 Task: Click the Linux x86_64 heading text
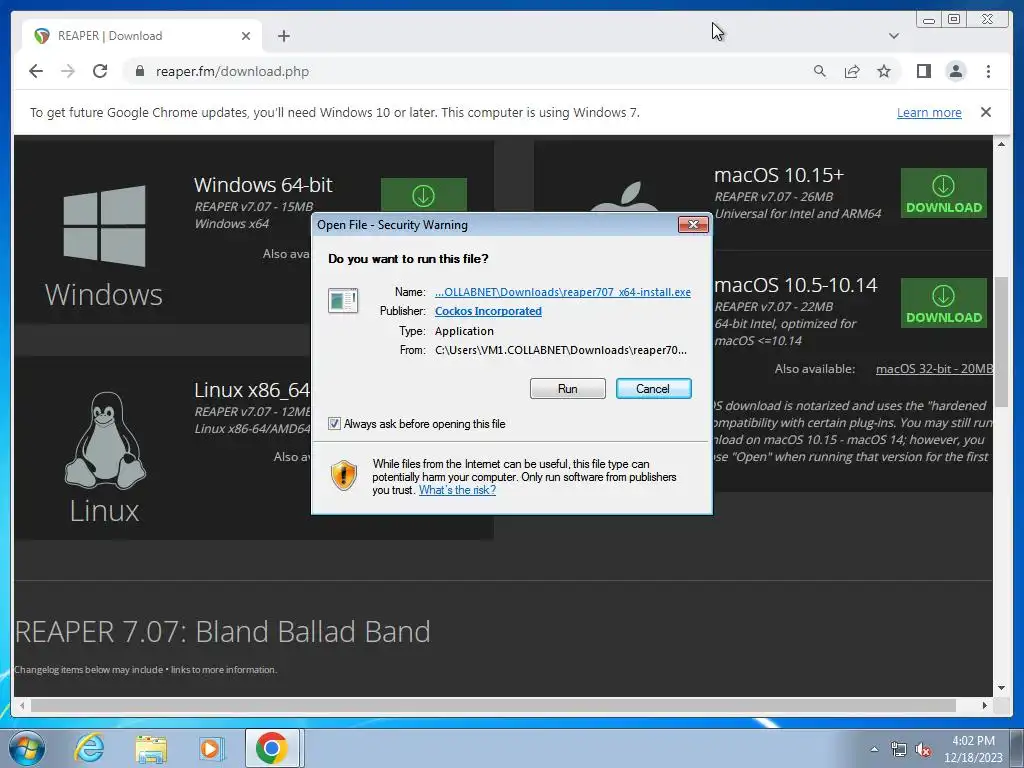tap(252, 390)
